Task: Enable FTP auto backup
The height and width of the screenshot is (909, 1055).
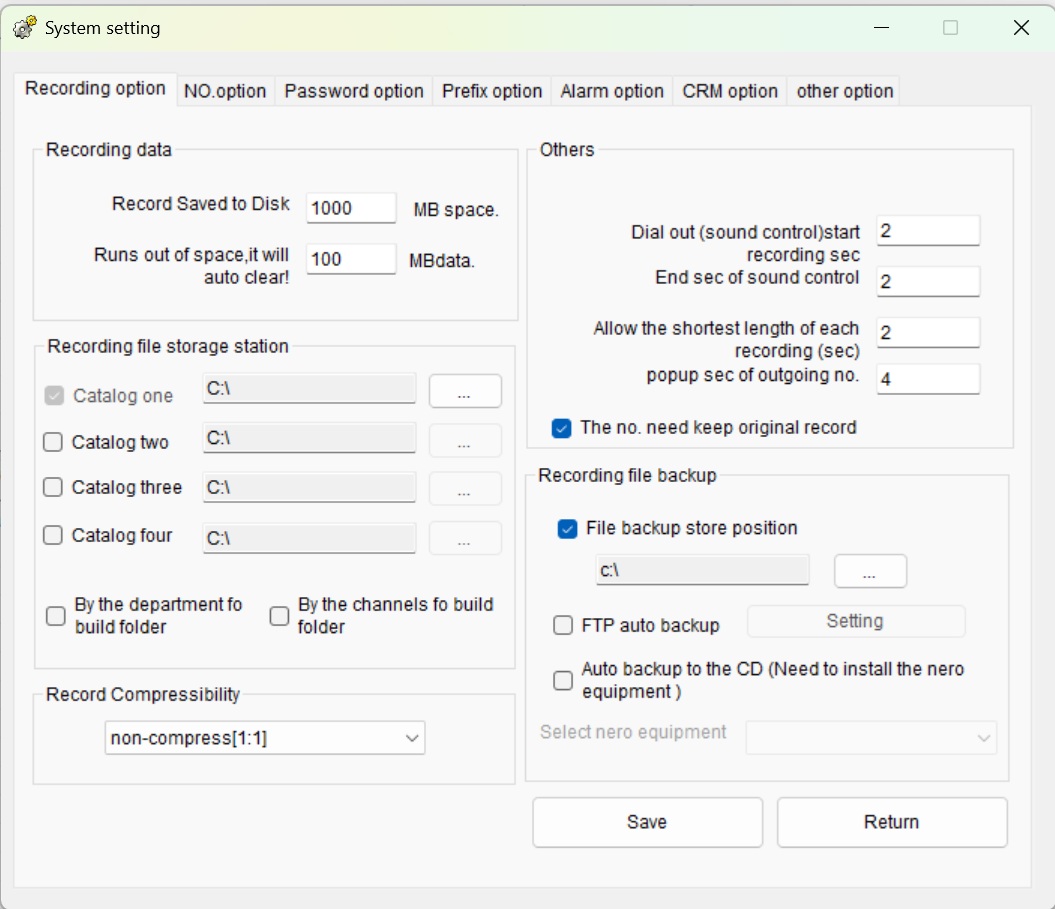Action: point(563,625)
